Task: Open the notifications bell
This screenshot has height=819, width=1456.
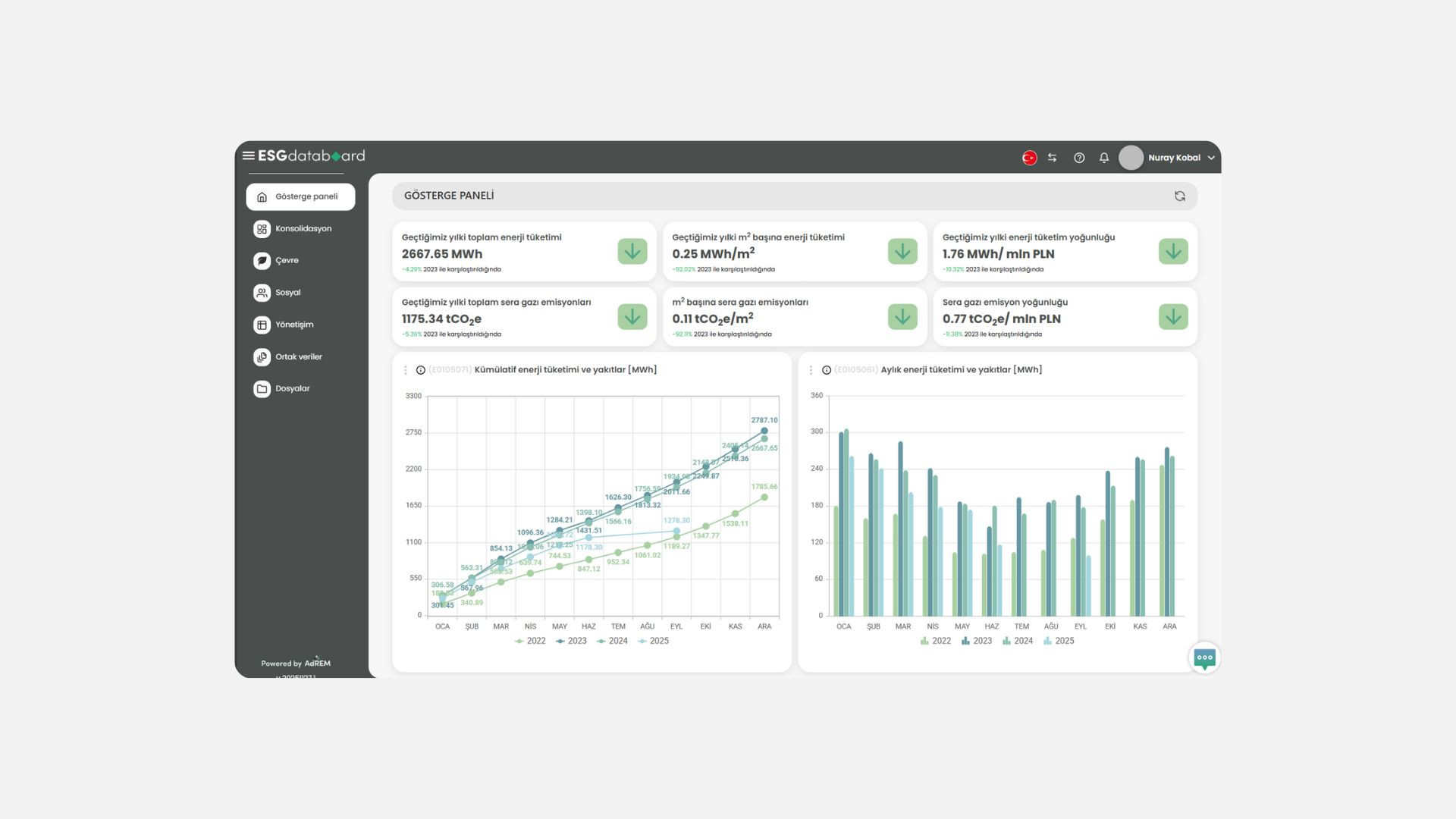Action: 1104,158
